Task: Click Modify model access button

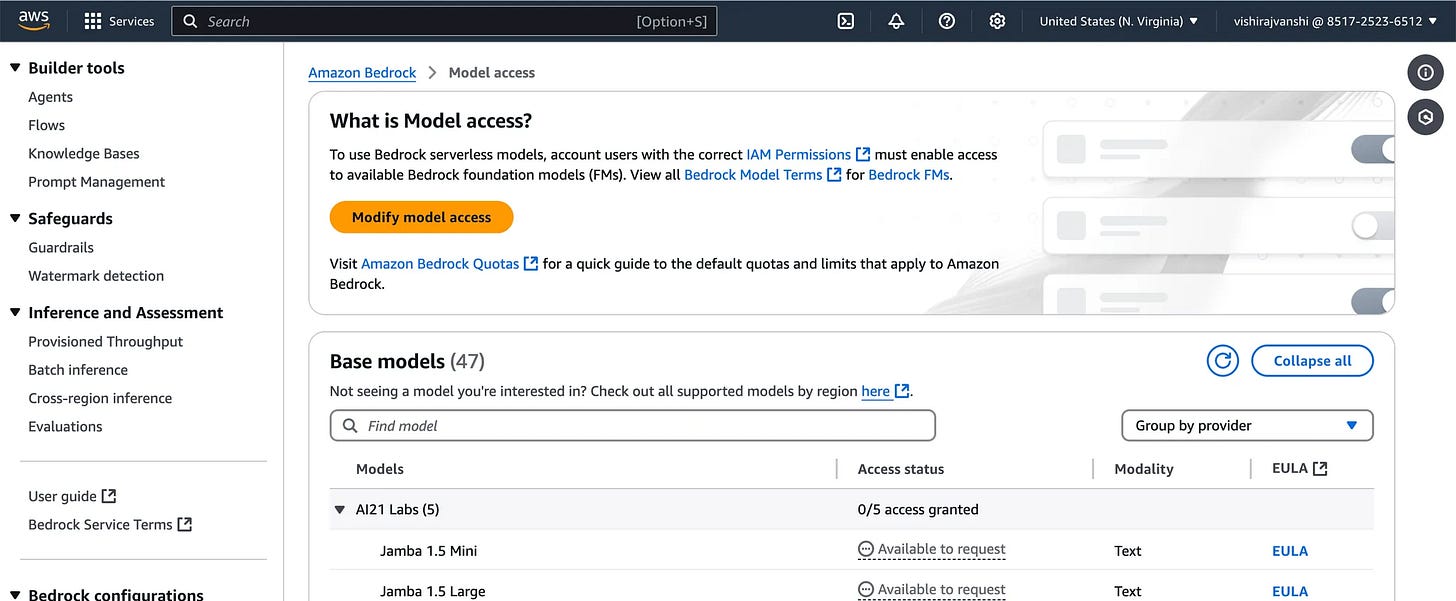Action: click(x=421, y=217)
